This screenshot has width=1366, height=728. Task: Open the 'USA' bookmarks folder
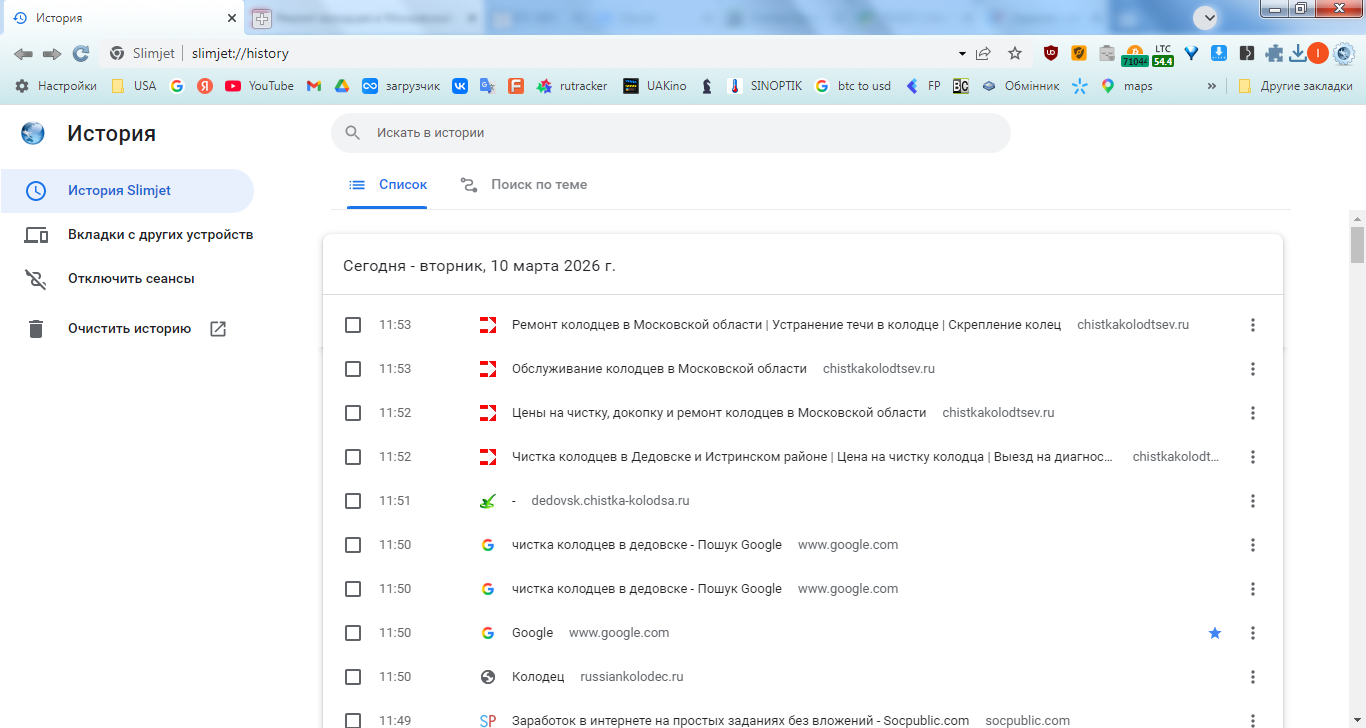click(x=133, y=86)
